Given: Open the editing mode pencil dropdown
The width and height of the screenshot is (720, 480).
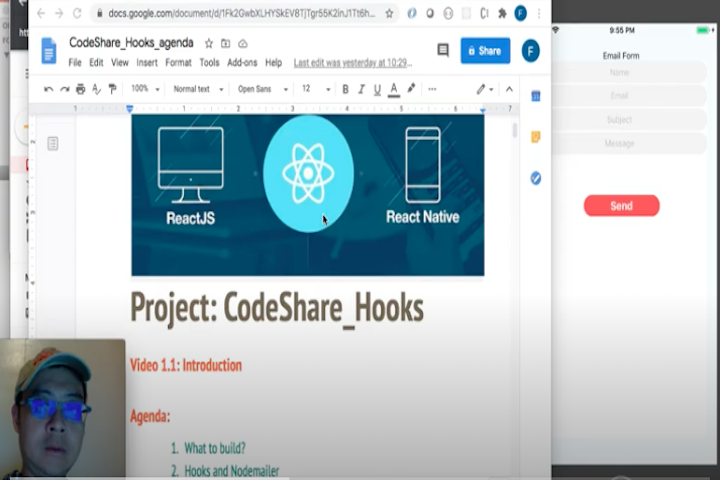Looking at the screenshot, I should click(x=484, y=89).
